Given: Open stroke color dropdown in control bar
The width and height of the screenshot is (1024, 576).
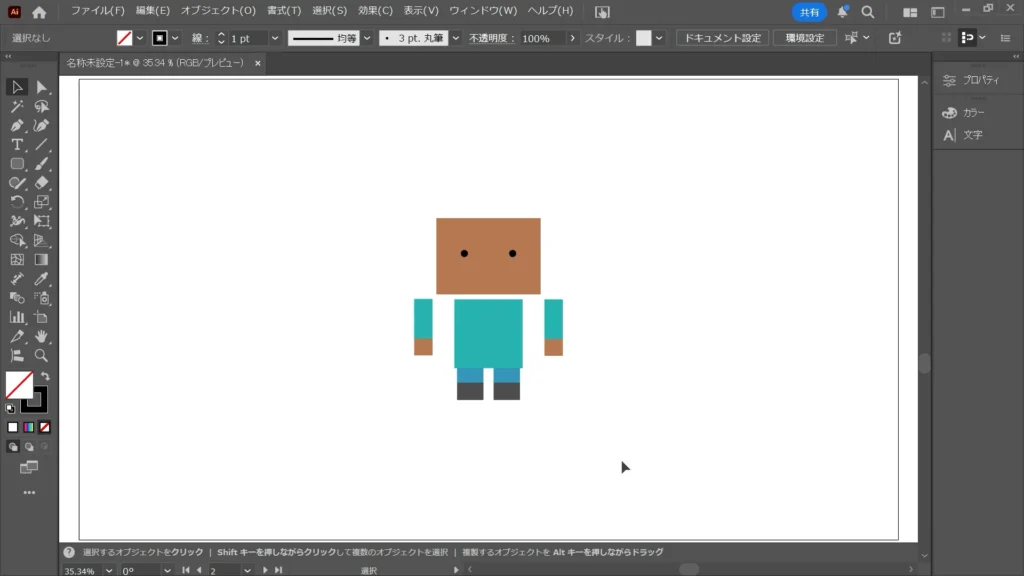Looking at the screenshot, I should (175, 38).
